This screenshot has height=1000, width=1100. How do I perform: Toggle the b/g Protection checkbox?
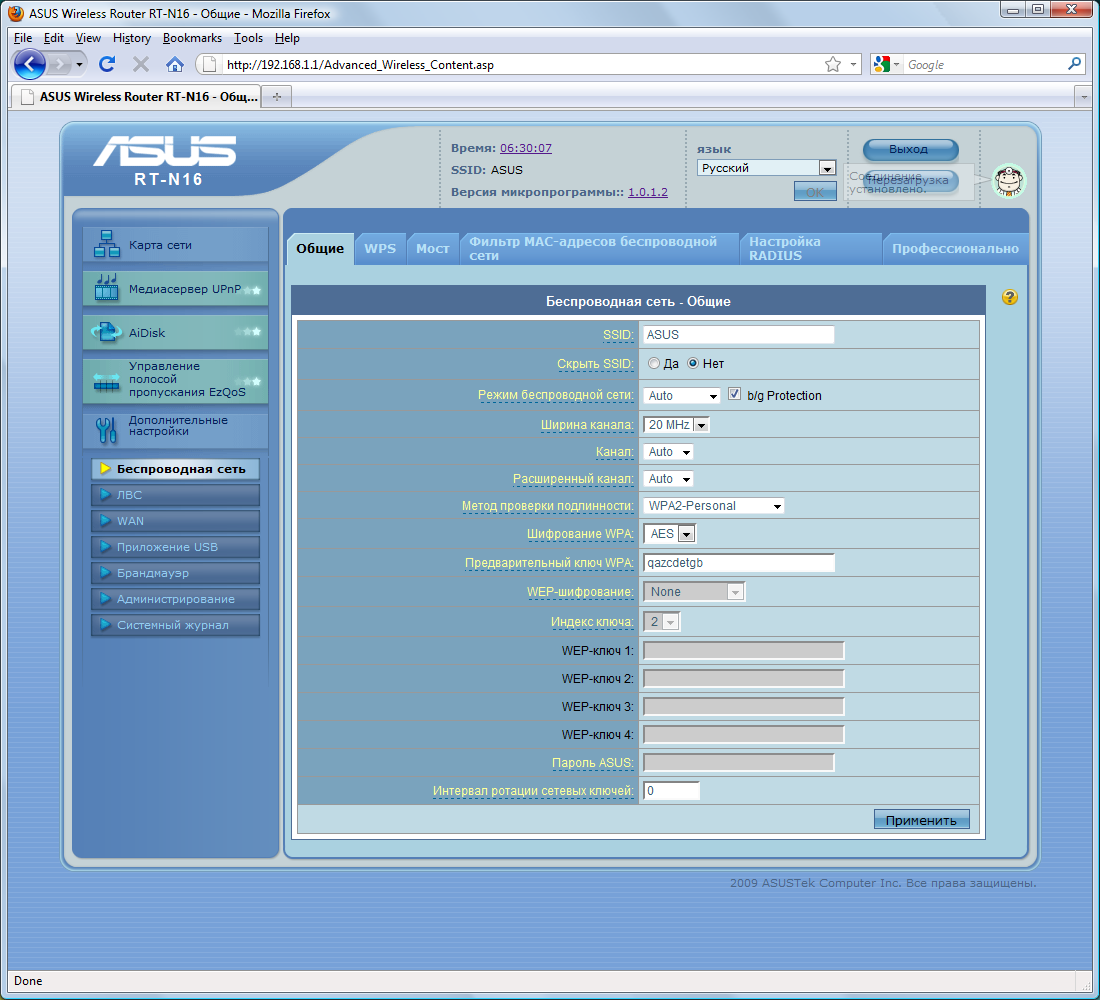[x=735, y=394]
